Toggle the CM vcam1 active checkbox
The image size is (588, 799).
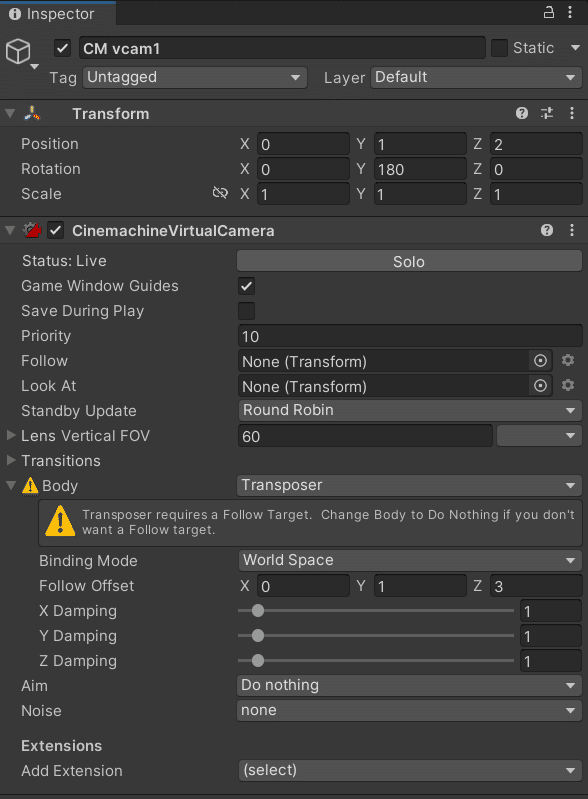(63, 48)
